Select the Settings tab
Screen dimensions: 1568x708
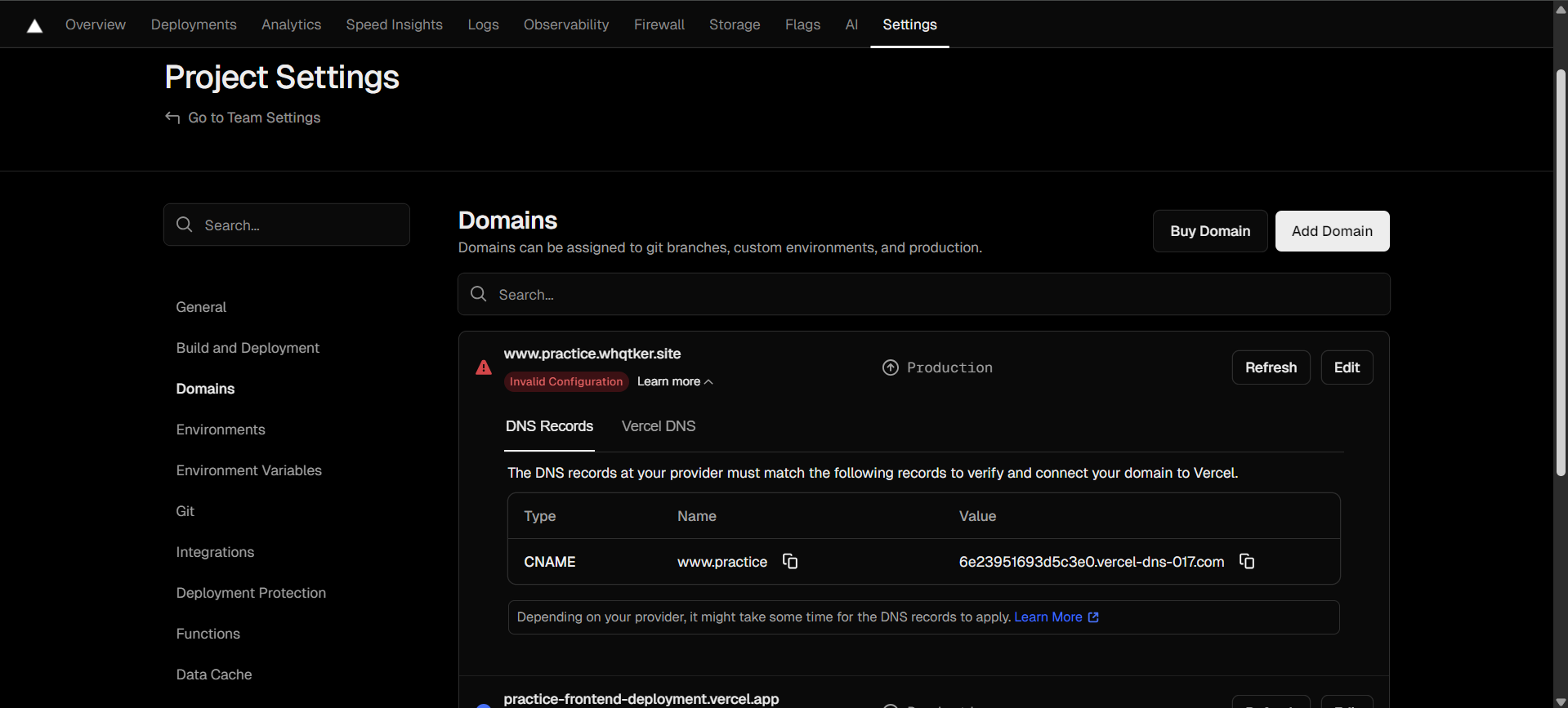(909, 24)
